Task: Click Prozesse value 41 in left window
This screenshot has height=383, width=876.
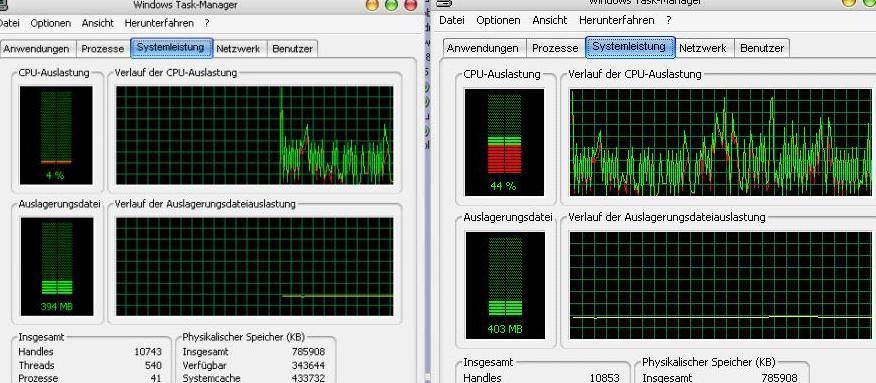Action: click(x=156, y=378)
